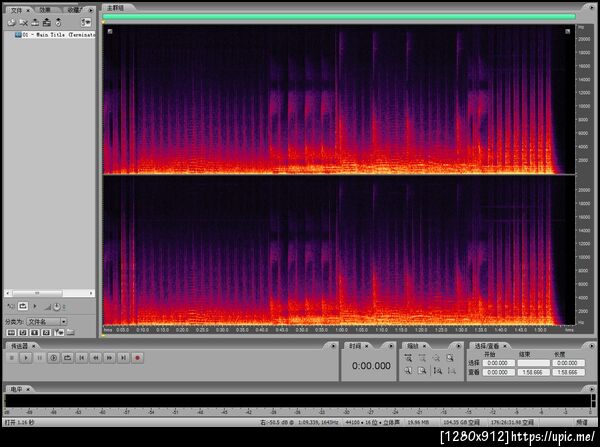Click Zoom In to Left Edge of Selection icon

coord(408,371)
